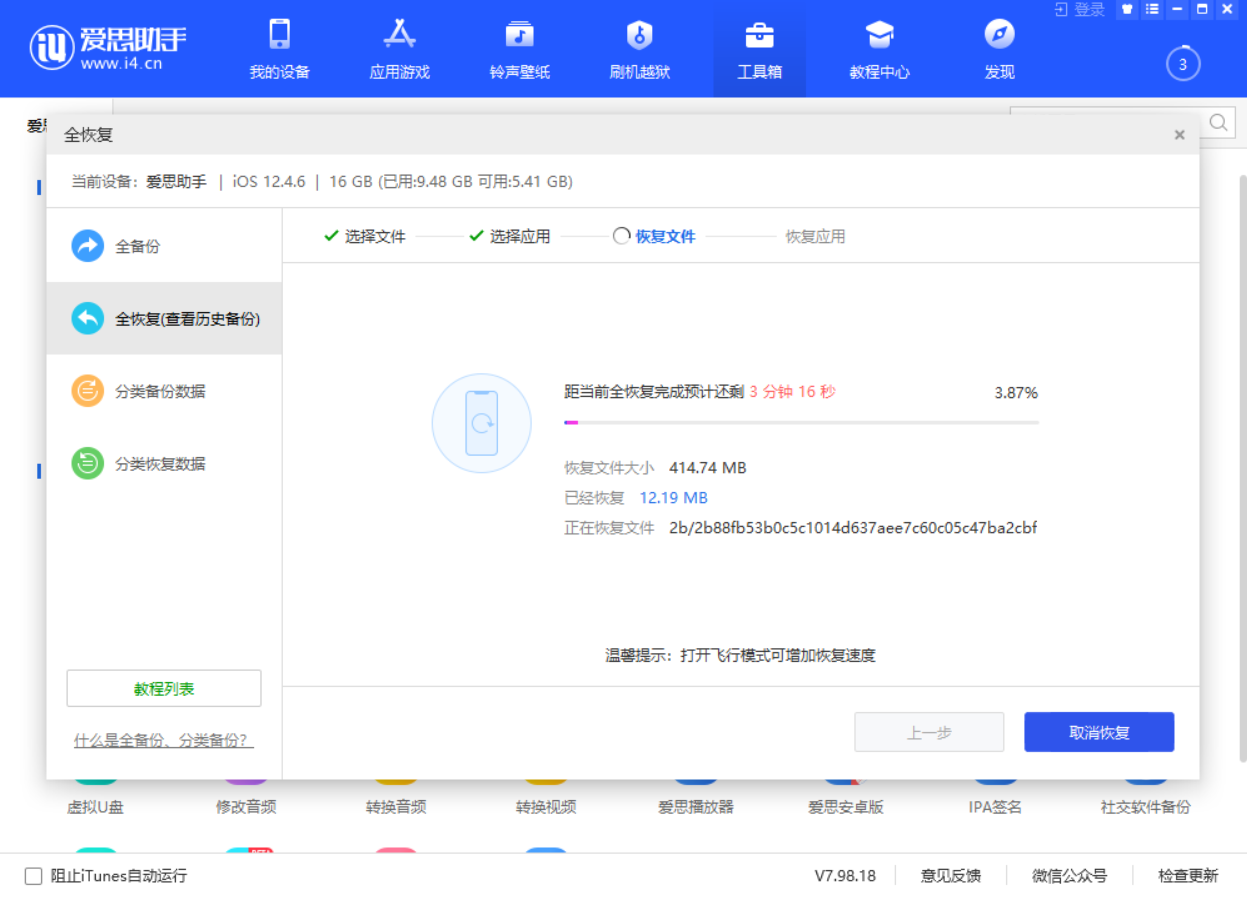Open the 社交软件备份 tool
1249x897 pixels.
pyautogui.click(x=1143, y=806)
